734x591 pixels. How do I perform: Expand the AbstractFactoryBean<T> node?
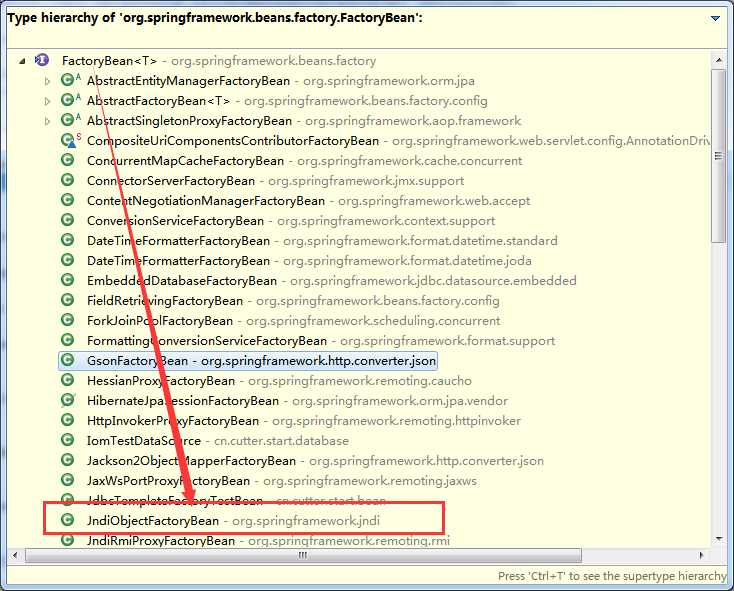pyautogui.click(x=47, y=101)
